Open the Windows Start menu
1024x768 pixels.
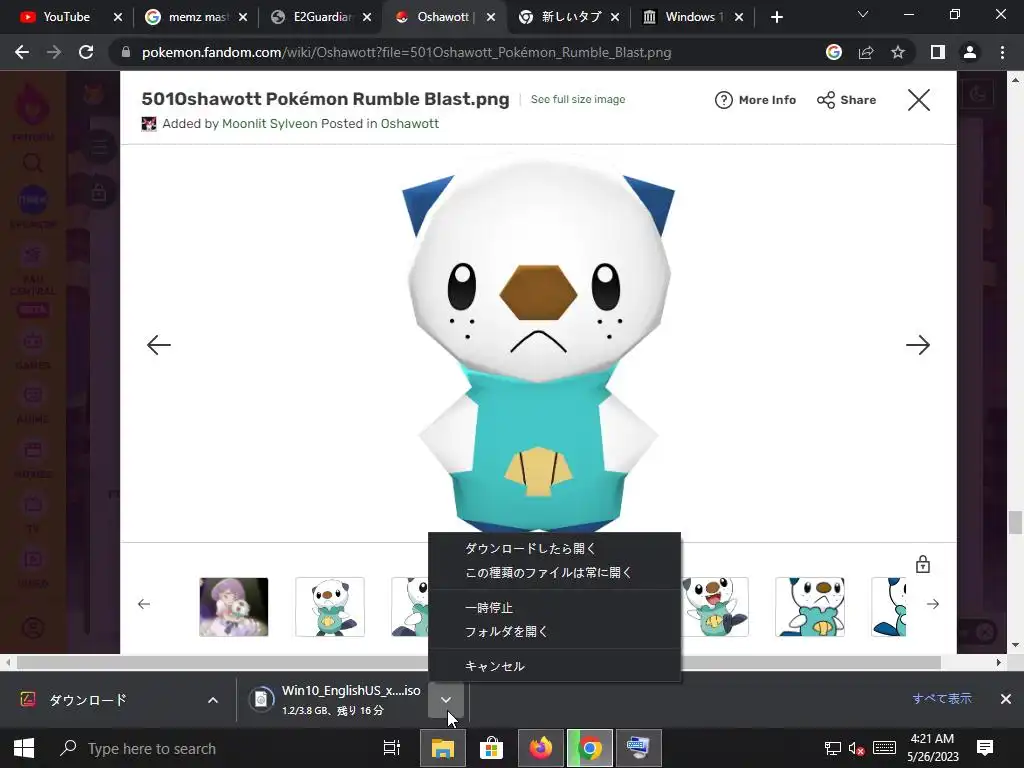pos(24,748)
